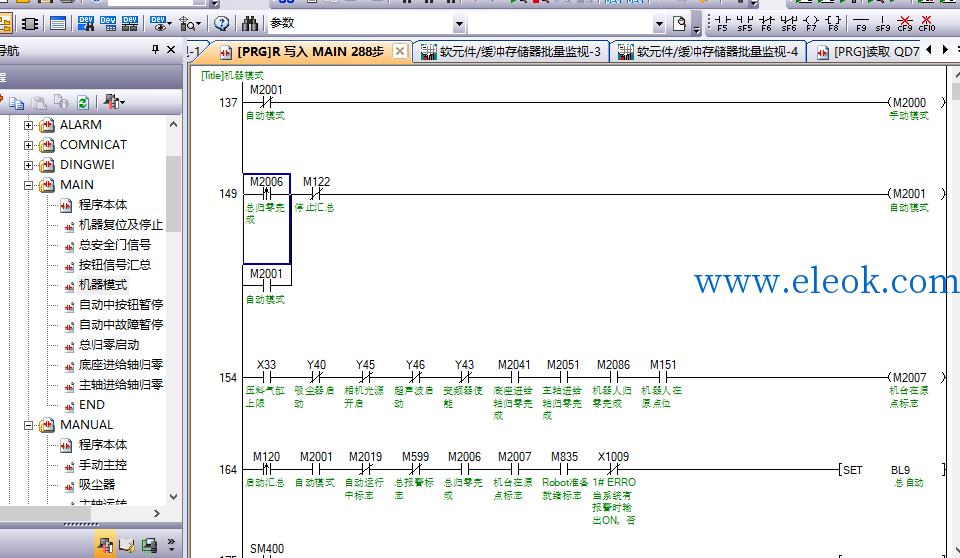Open the 参数 combo box dropdown arrow
Image resolution: width=960 pixels, height=558 pixels.
(x=459, y=25)
